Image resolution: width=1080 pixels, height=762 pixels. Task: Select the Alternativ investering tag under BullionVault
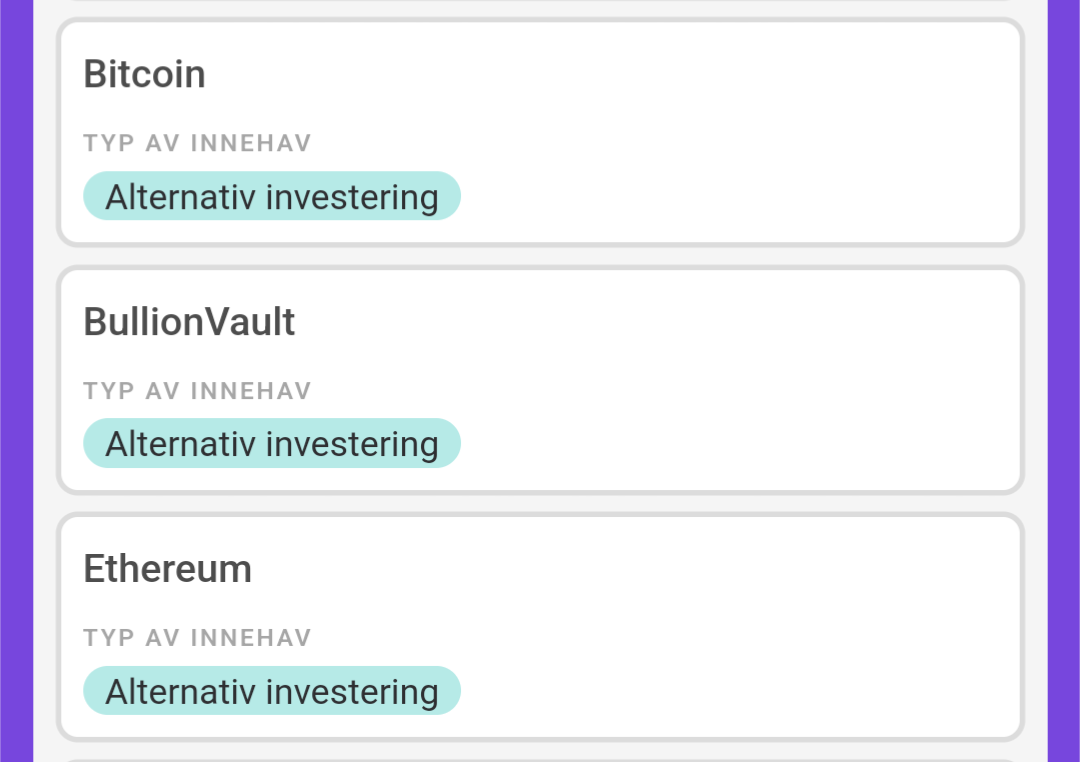tap(271, 444)
